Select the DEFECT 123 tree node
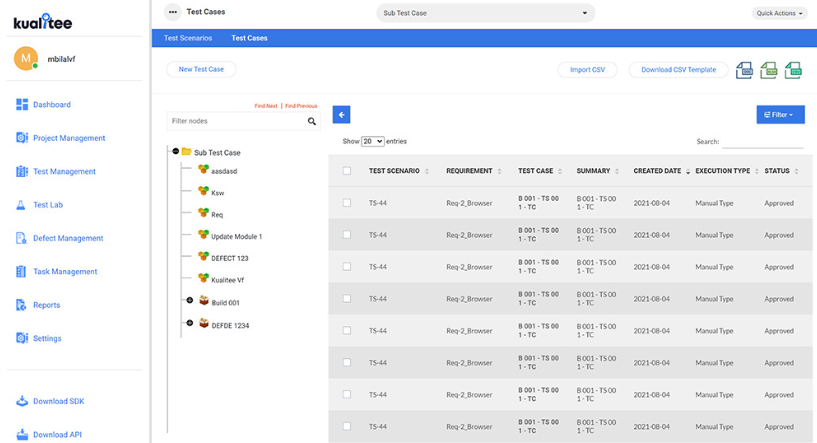 click(229, 259)
